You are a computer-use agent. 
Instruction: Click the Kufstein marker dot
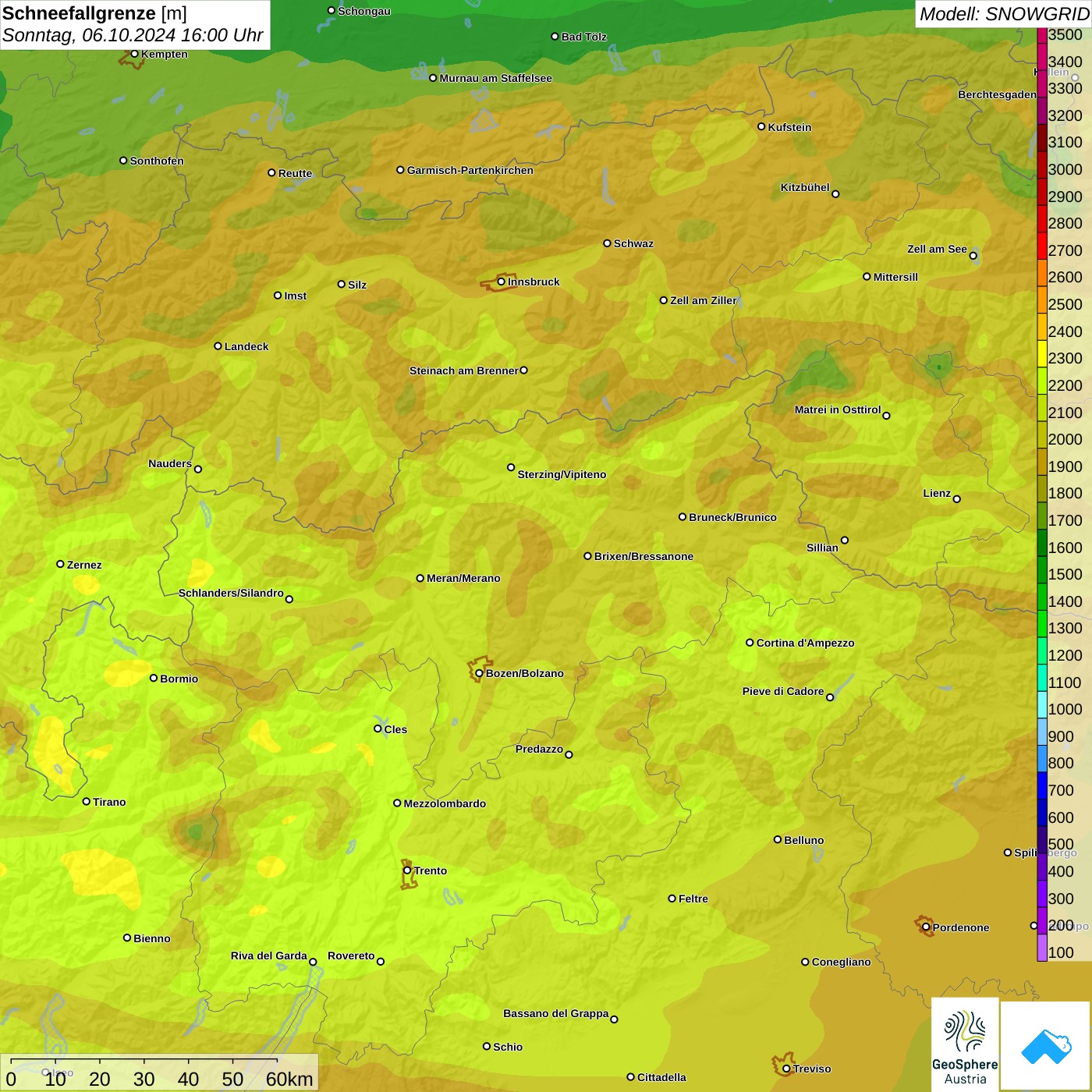tap(761, 126)
